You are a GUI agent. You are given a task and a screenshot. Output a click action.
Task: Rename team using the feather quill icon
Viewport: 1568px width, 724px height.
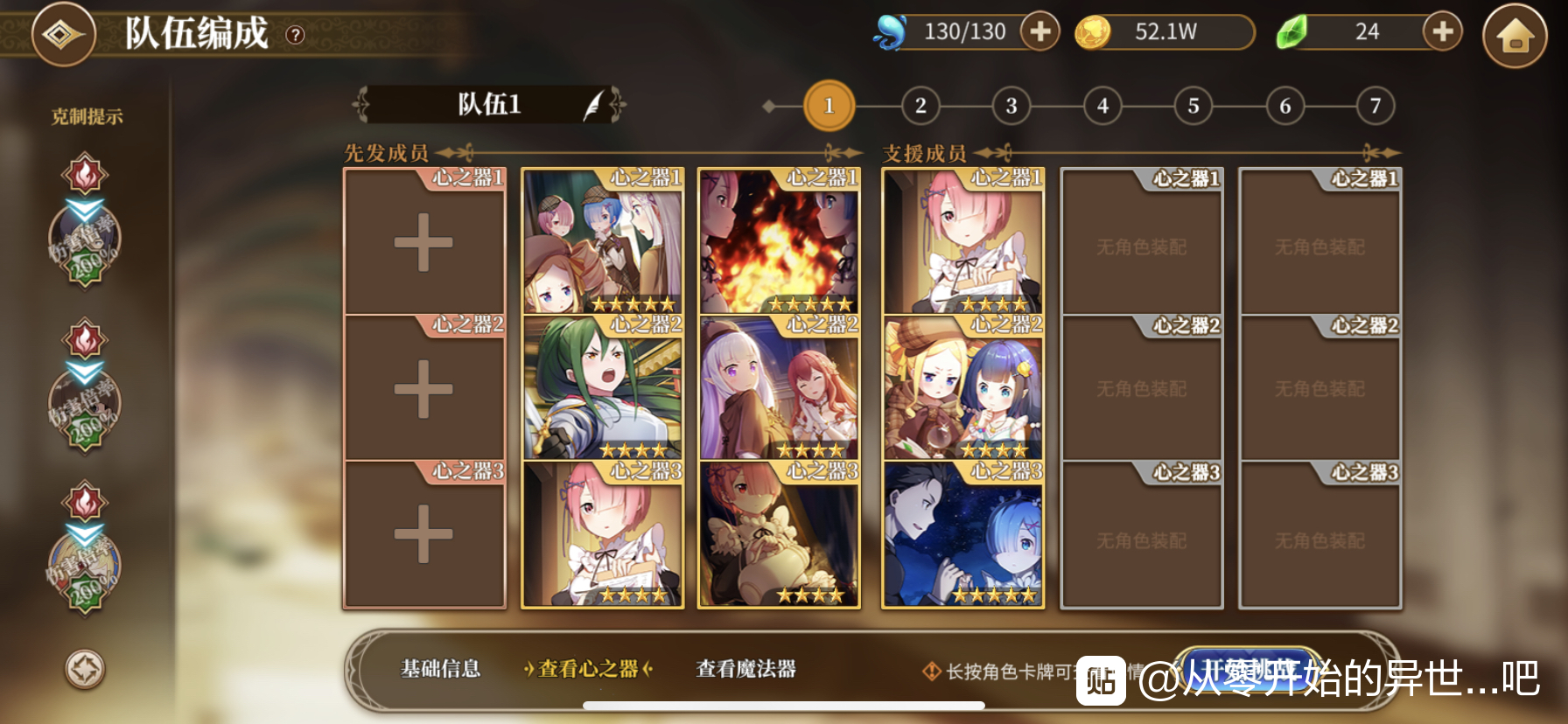tap(594, 105)
